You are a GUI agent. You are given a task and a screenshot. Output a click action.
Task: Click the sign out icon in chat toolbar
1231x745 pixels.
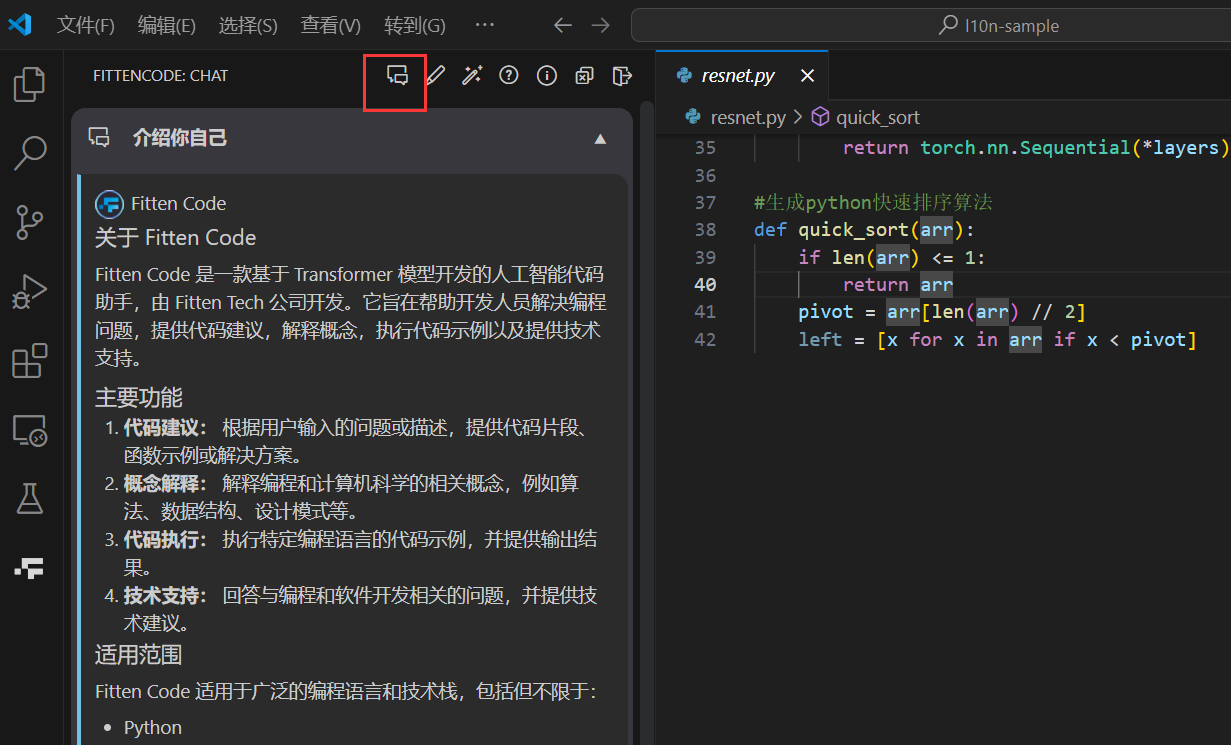(x=622, y=76)
